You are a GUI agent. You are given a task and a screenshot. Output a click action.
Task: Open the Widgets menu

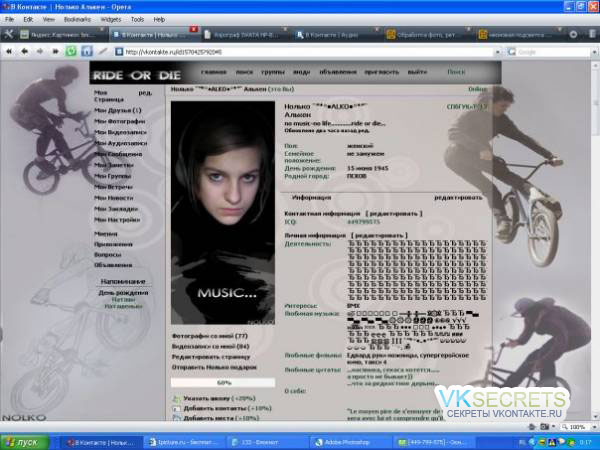point(111,19)
